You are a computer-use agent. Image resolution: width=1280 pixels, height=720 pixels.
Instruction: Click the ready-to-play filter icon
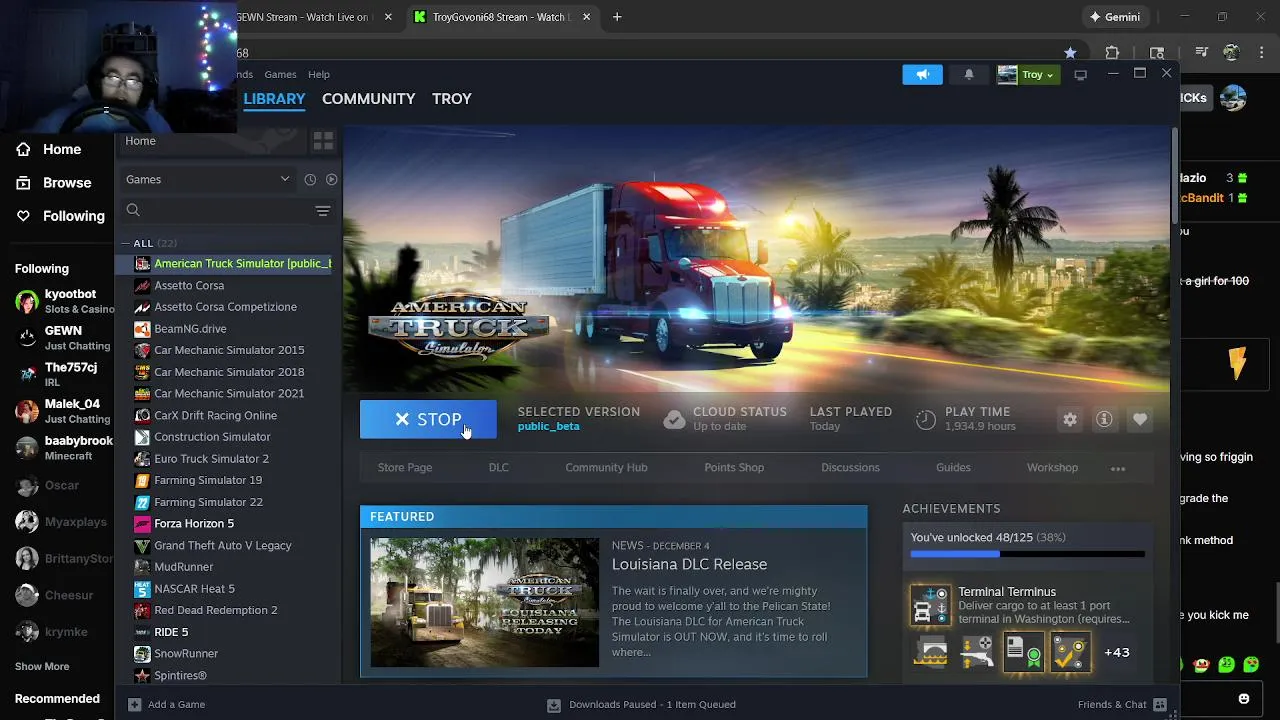[332, 179]
